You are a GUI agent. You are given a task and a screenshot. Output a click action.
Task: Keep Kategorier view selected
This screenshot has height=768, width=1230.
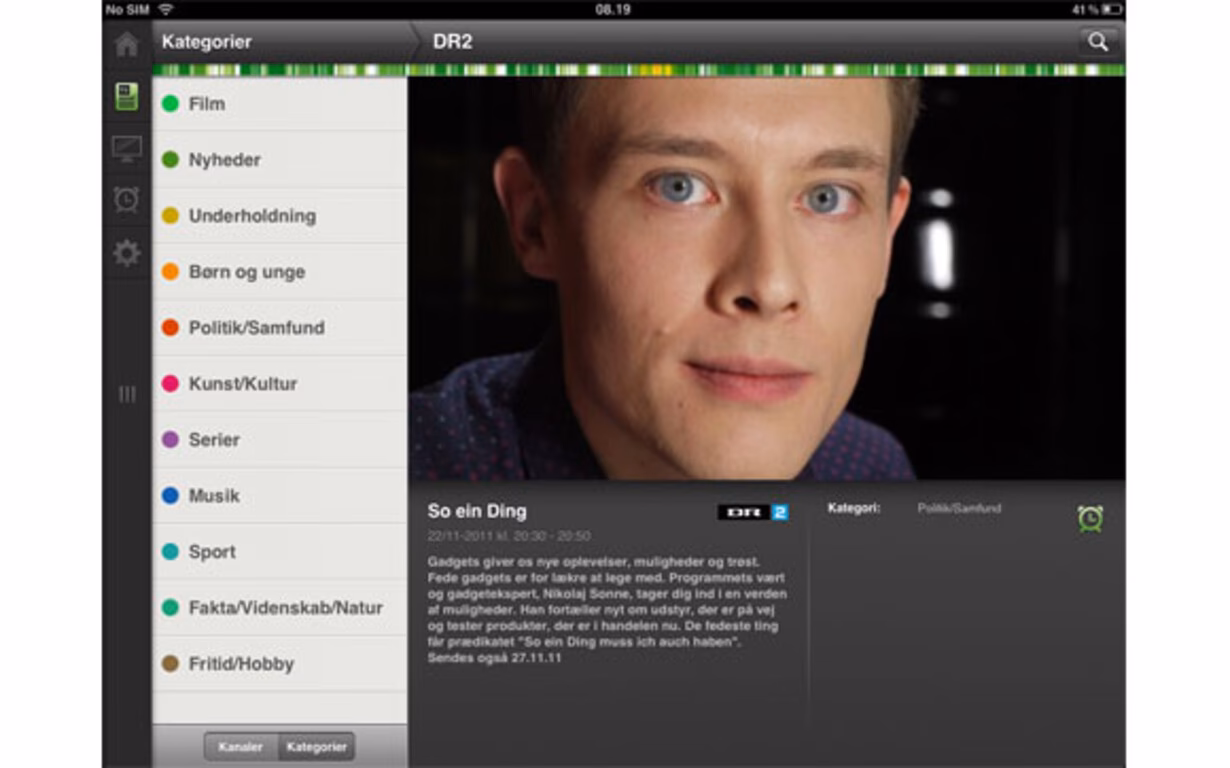[315, 747]
